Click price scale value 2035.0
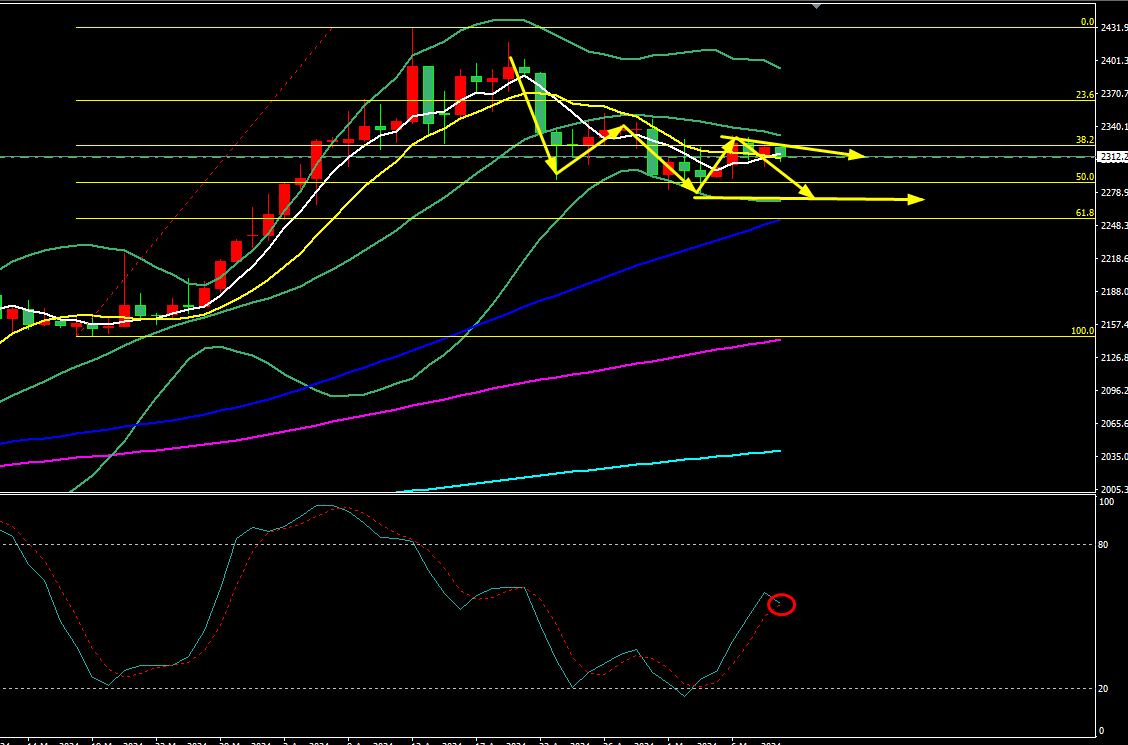This screenshot has height=745, width=1128. pos(1114,457)
